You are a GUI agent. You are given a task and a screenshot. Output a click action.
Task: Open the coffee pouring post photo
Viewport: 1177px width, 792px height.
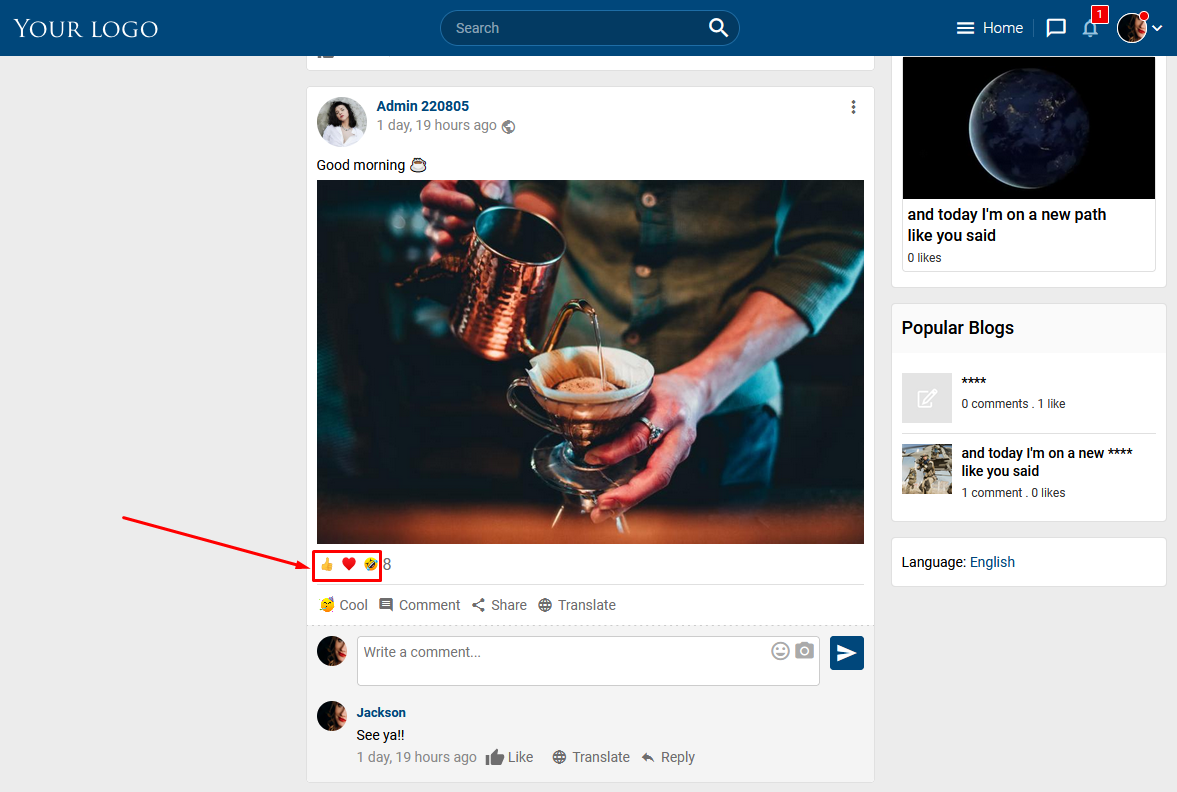tap(590, 362)
